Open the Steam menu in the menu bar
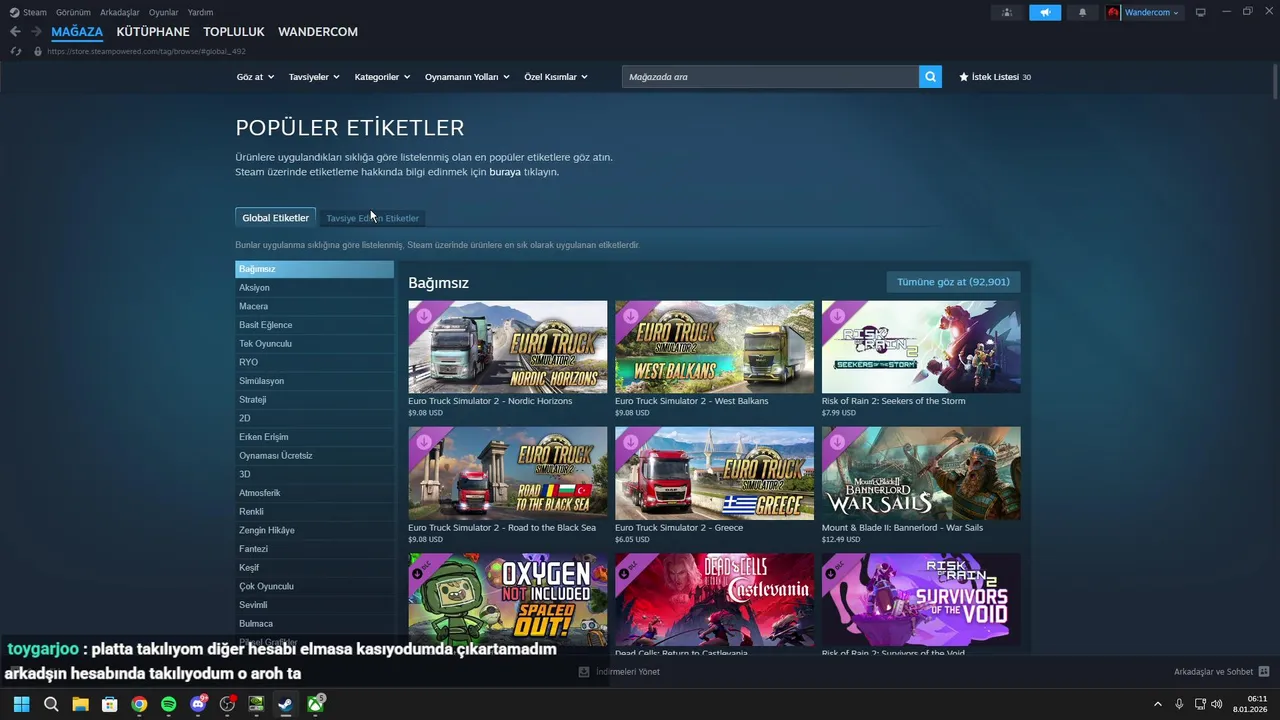The height and width of the screenshot is (720, 1280). [x=35, y=12]
